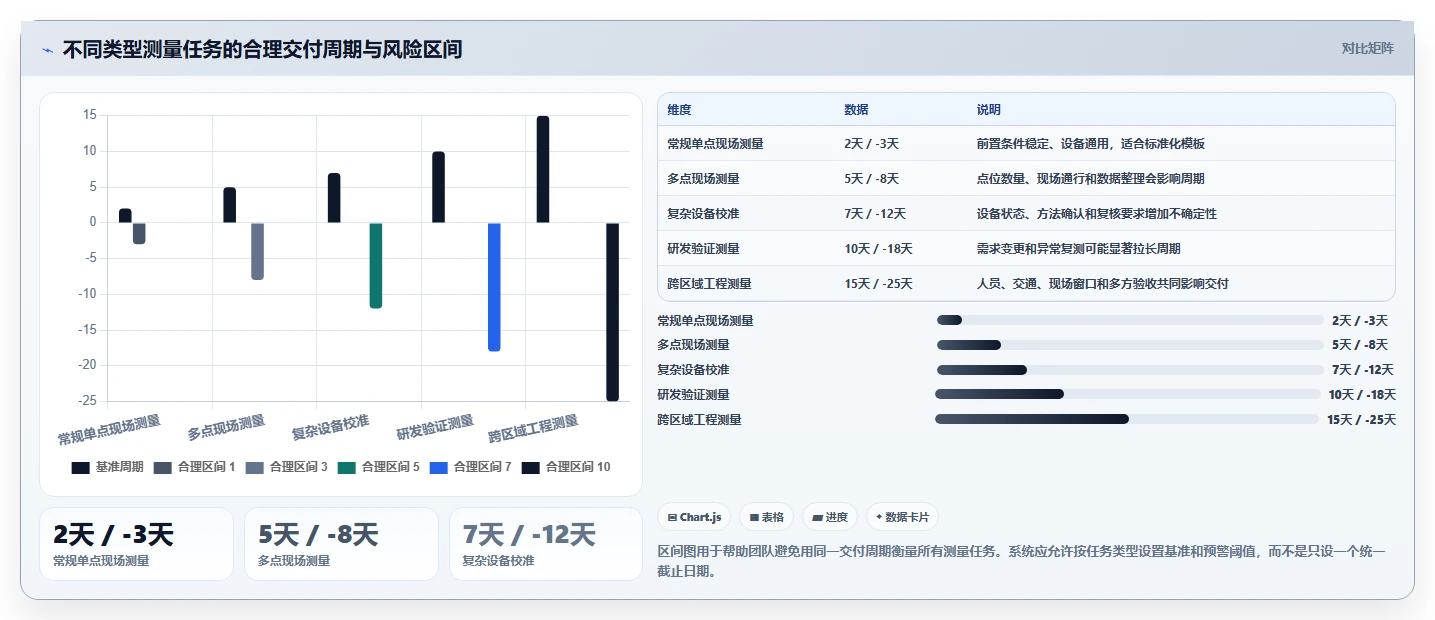Click progress value label 10天 / -18天
This screenshot has height=620, width=1435.
pyautogui.click(x=1362, y=395)
